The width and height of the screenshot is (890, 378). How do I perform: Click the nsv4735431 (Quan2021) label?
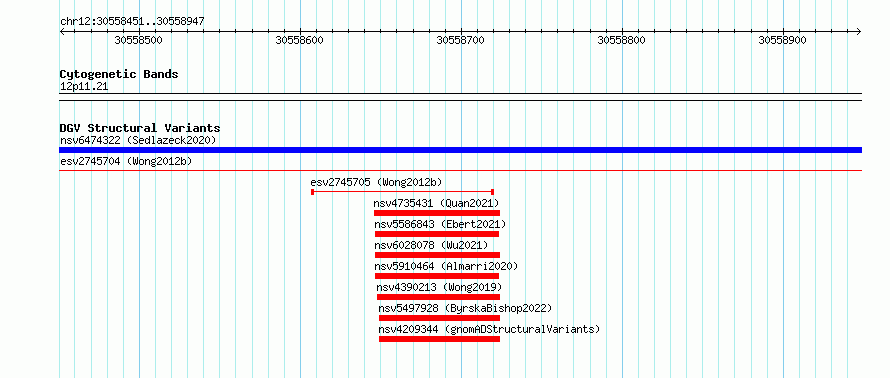[x=436, y=203]
